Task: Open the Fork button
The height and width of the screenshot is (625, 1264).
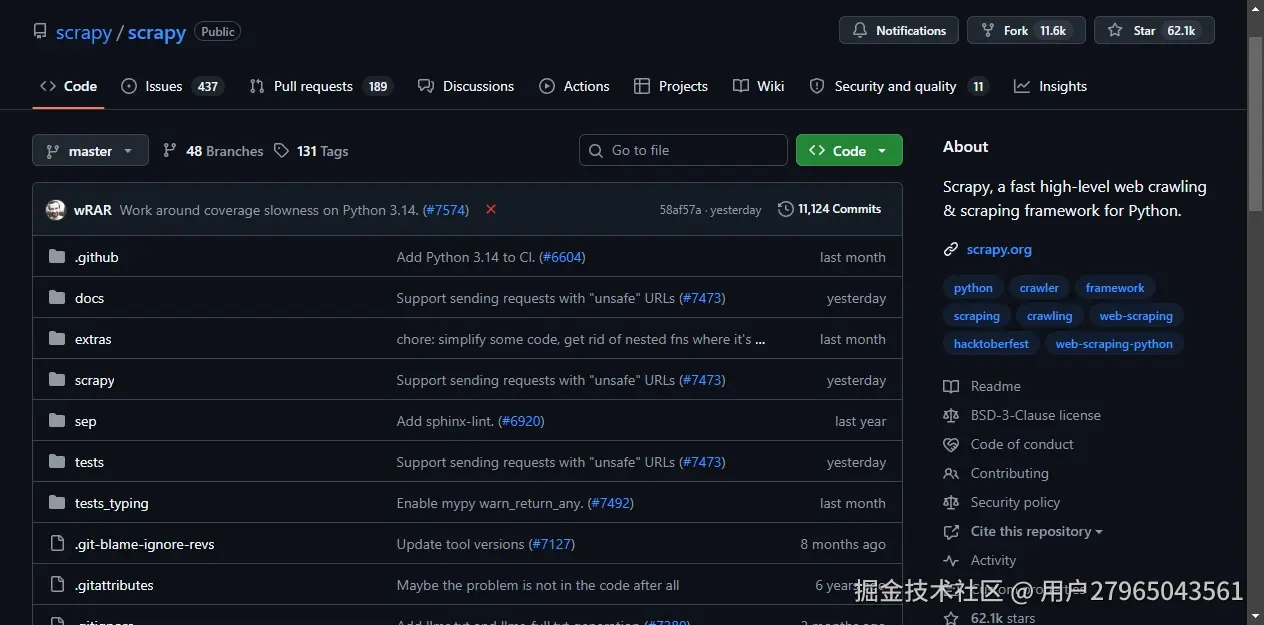Action: 1027,31
